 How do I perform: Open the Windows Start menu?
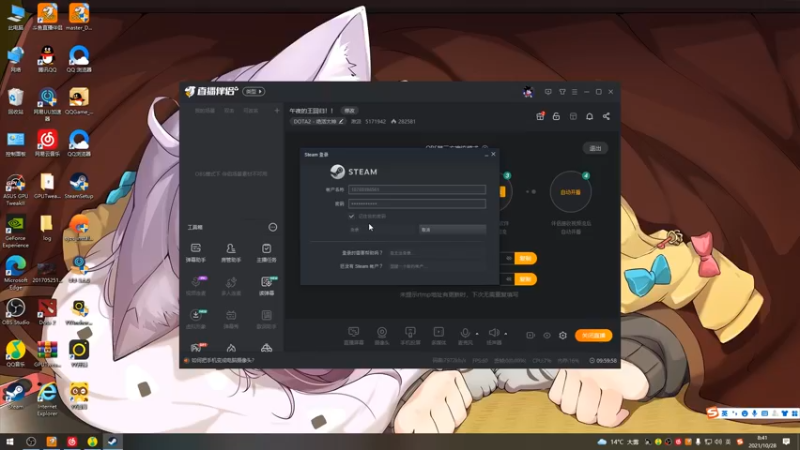(10, 441)
